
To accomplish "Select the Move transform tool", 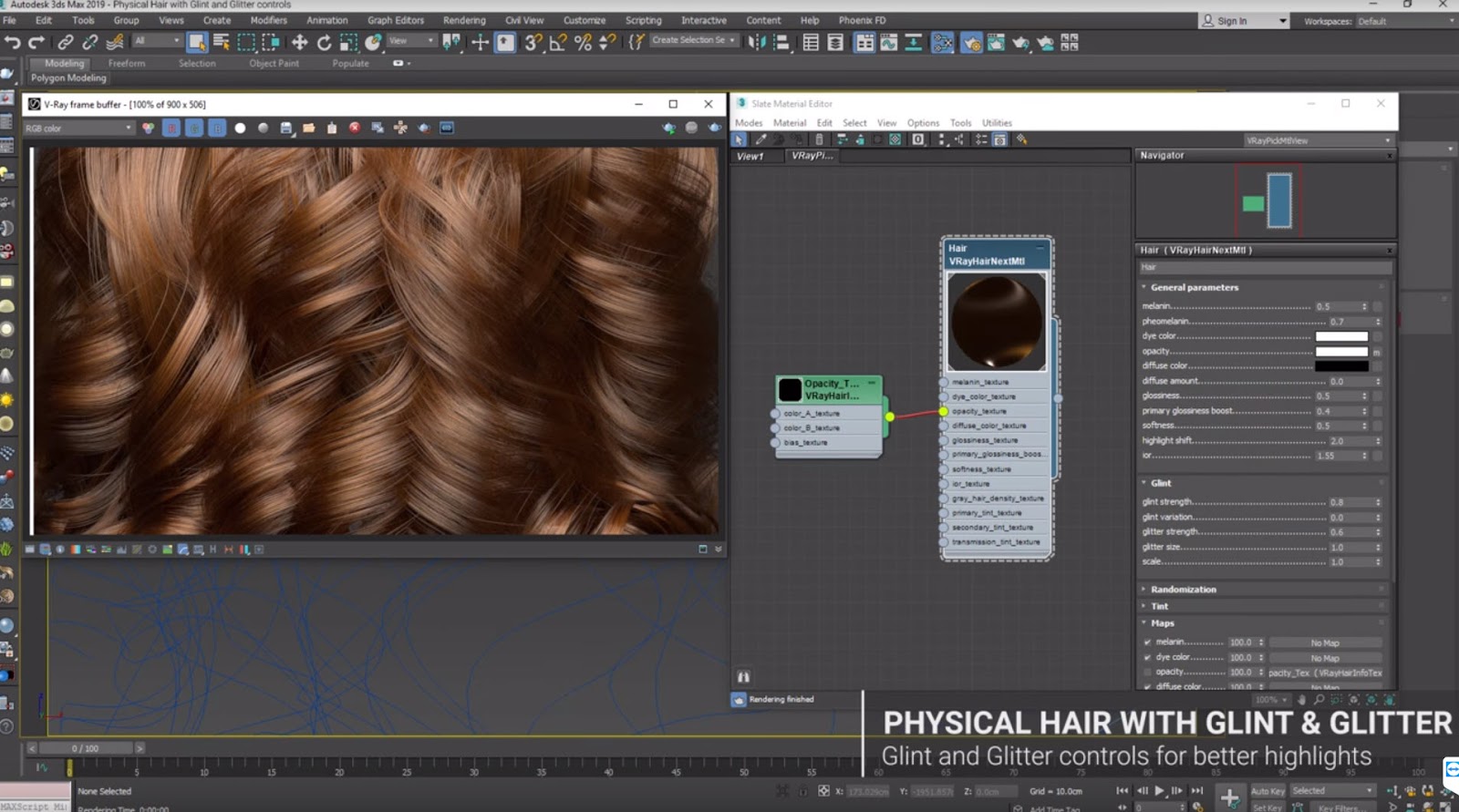I will [299, 42].
